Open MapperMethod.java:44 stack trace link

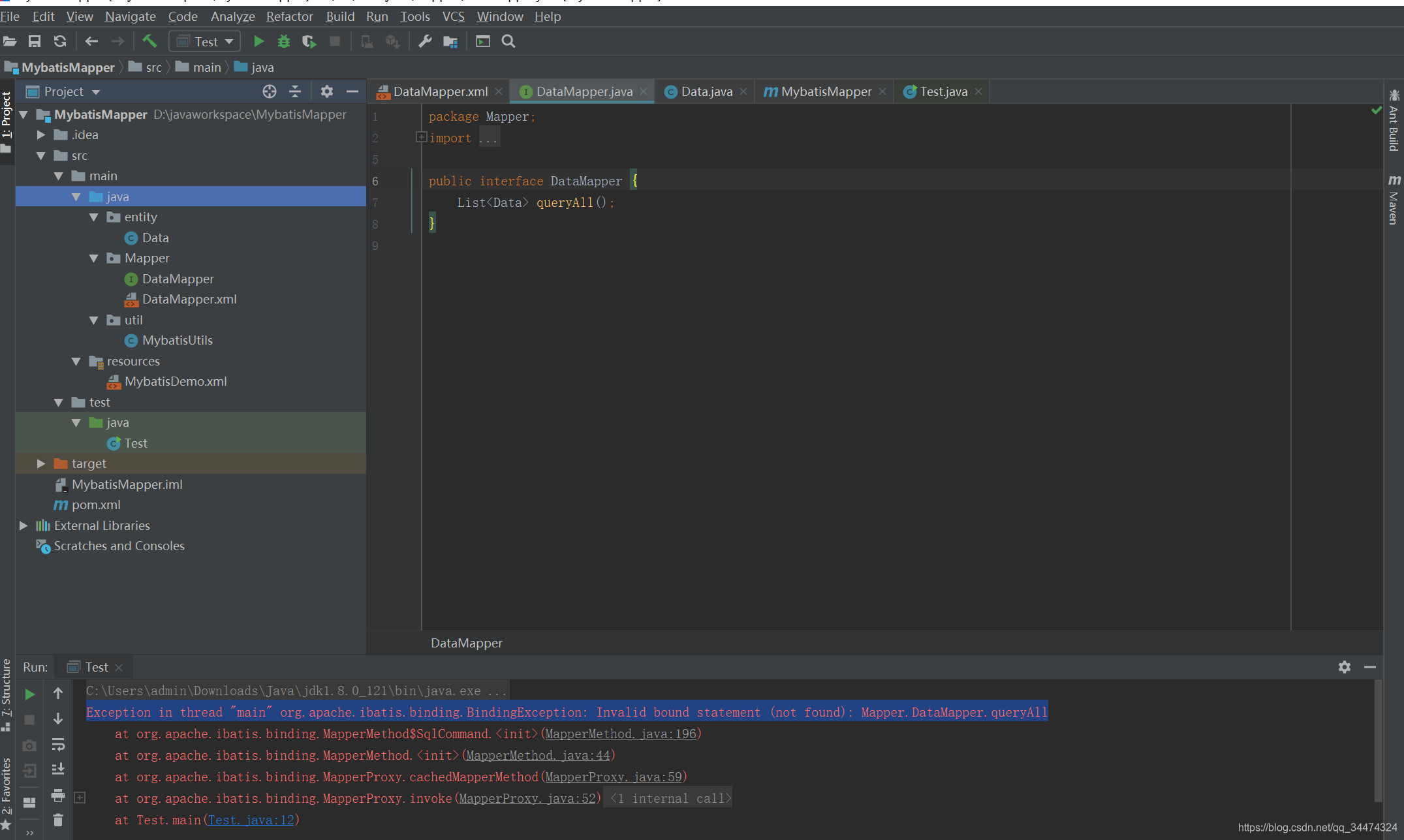pos(538,756)
